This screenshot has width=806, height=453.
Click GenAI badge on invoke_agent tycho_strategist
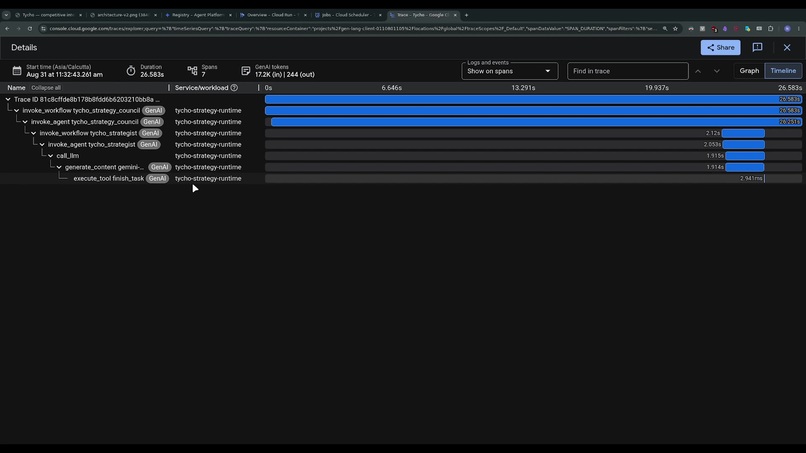(149, 144)
